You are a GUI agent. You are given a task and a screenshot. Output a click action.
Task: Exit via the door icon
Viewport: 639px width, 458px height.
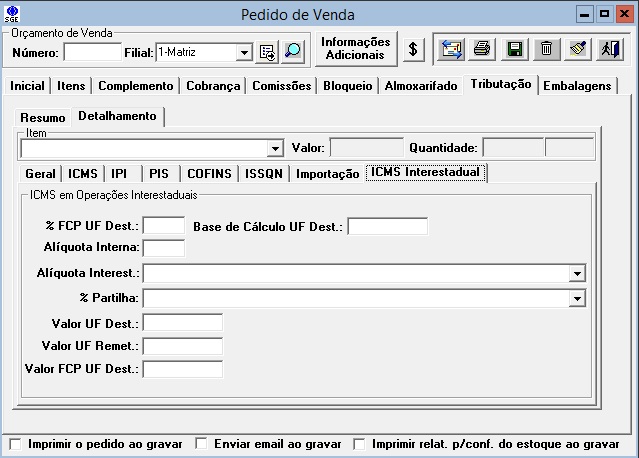click(610, 48)
